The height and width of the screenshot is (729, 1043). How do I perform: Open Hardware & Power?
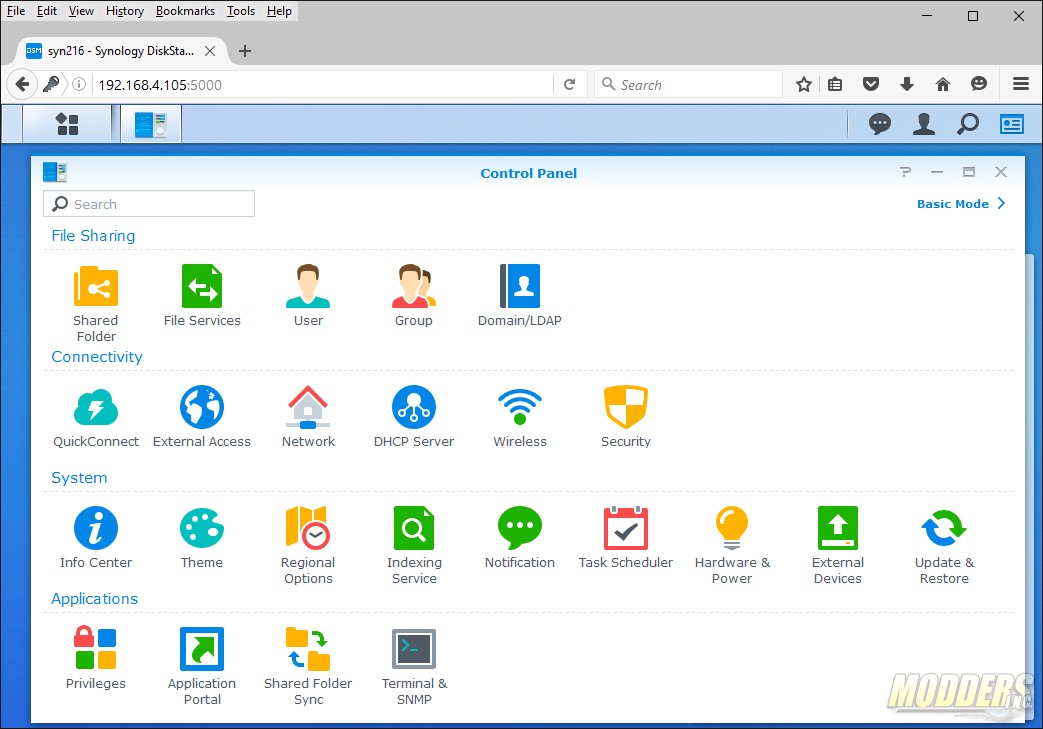click(732, 545)
